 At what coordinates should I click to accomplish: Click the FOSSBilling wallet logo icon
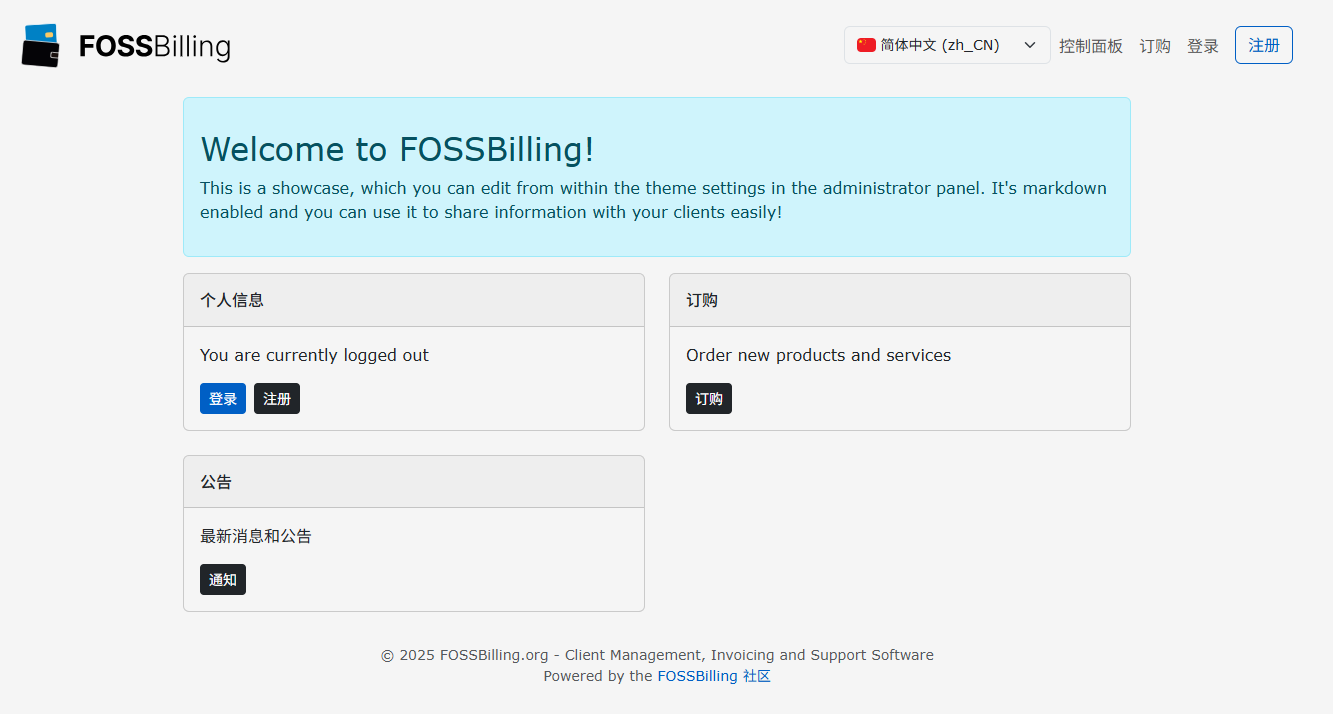click(41, 45)
